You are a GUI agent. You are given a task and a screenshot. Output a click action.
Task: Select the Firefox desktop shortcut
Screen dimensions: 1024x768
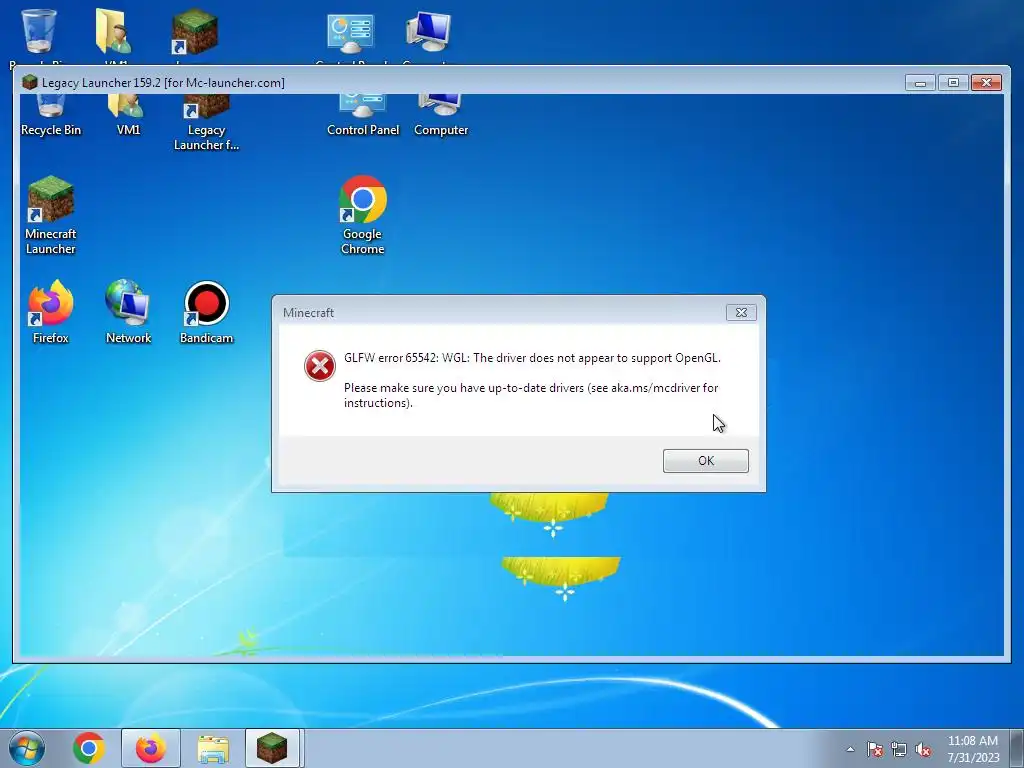pyautogui.click(x=50, y=312)
